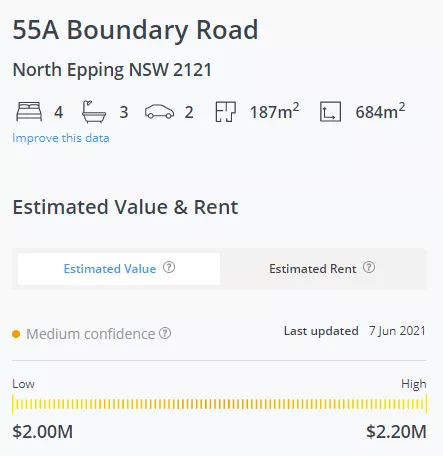Click the land size icon

coord(330,112)
